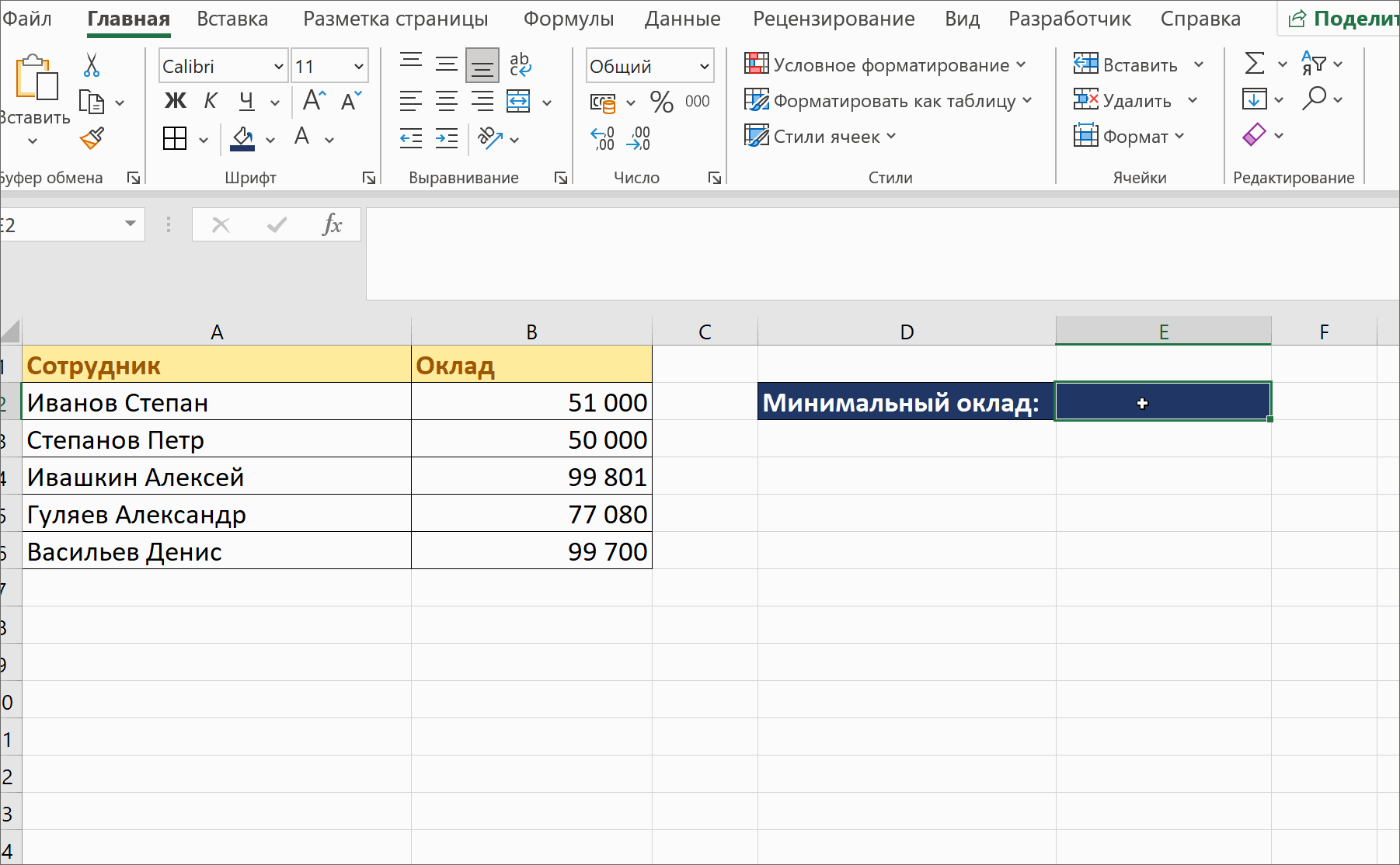Viewport: 1400px width, 865px height.
Task: Toggle bold (Ж) formatting
Action: [176, 101]
